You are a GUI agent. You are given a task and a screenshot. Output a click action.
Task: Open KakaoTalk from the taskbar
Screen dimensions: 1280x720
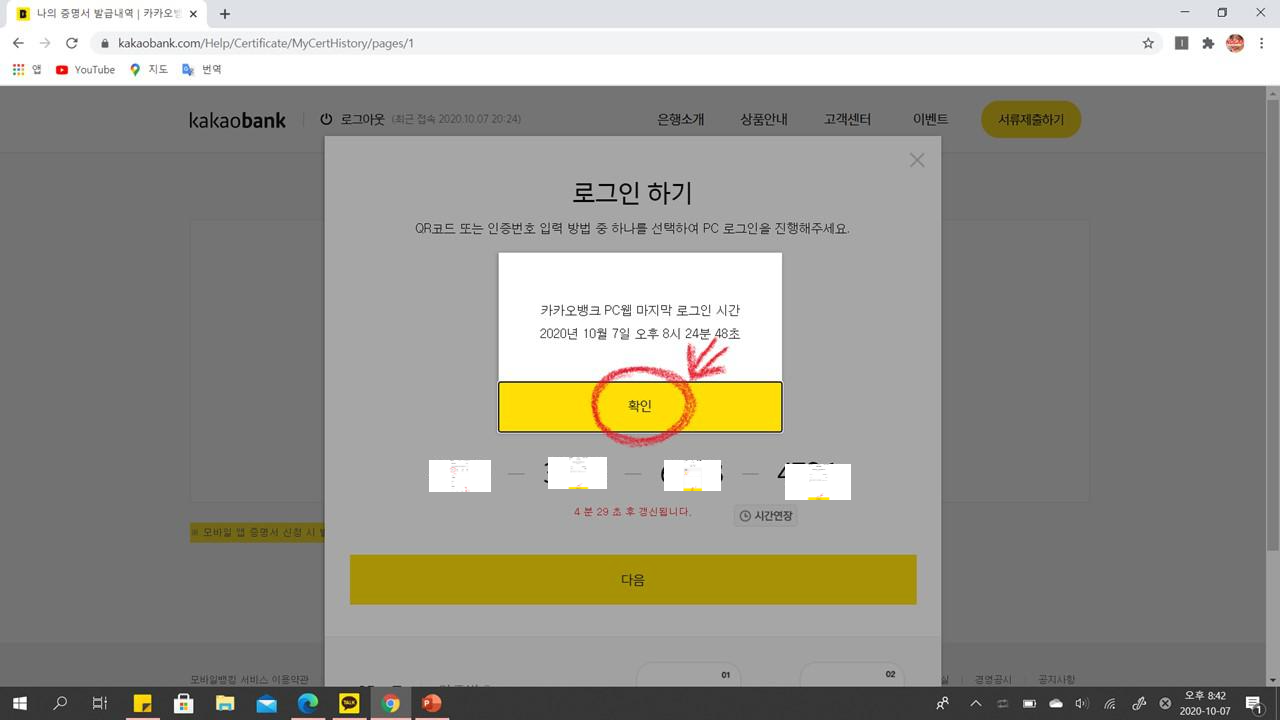pos(349,703)
